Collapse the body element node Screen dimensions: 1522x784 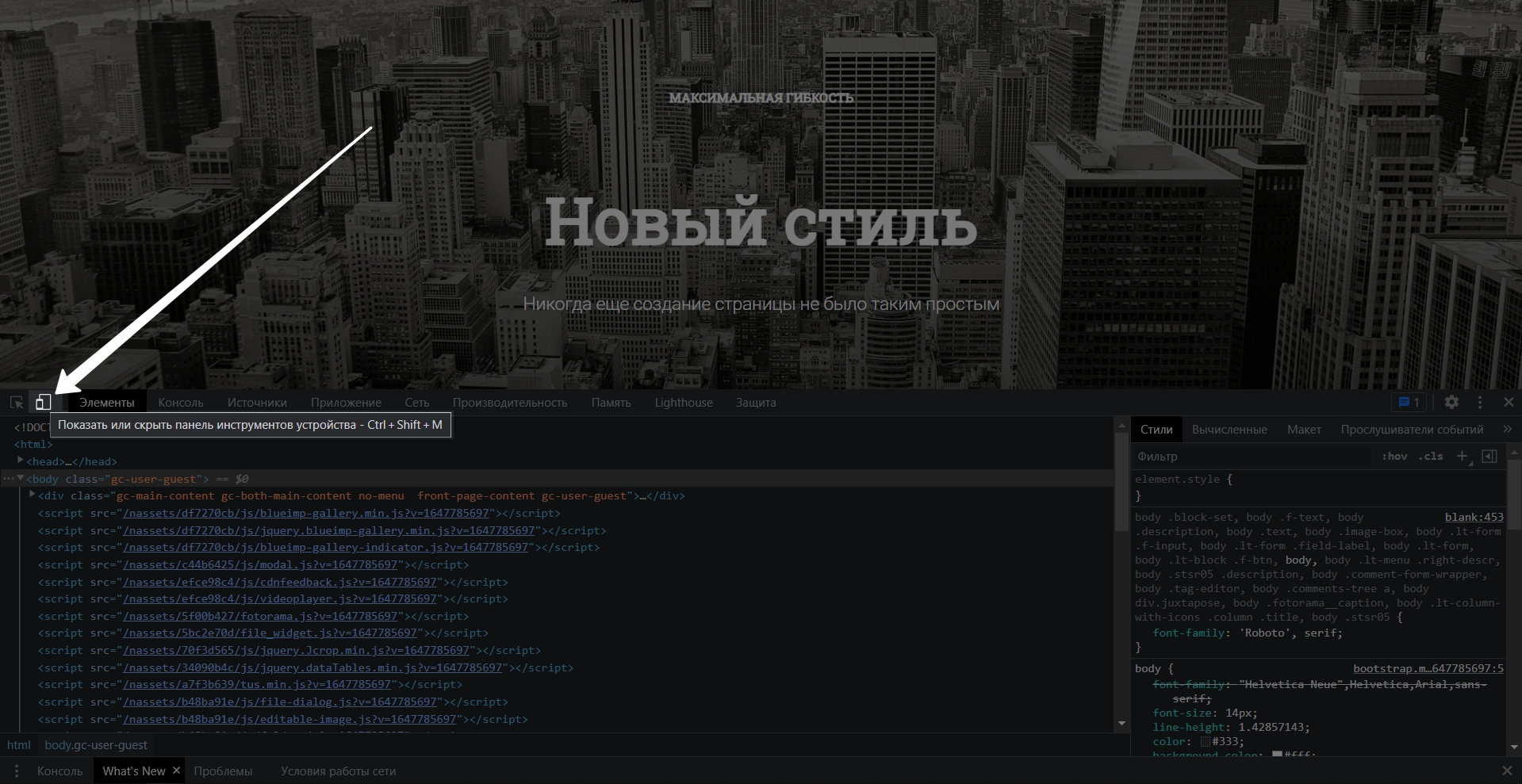pyautogui.click(x=21, y=478)
